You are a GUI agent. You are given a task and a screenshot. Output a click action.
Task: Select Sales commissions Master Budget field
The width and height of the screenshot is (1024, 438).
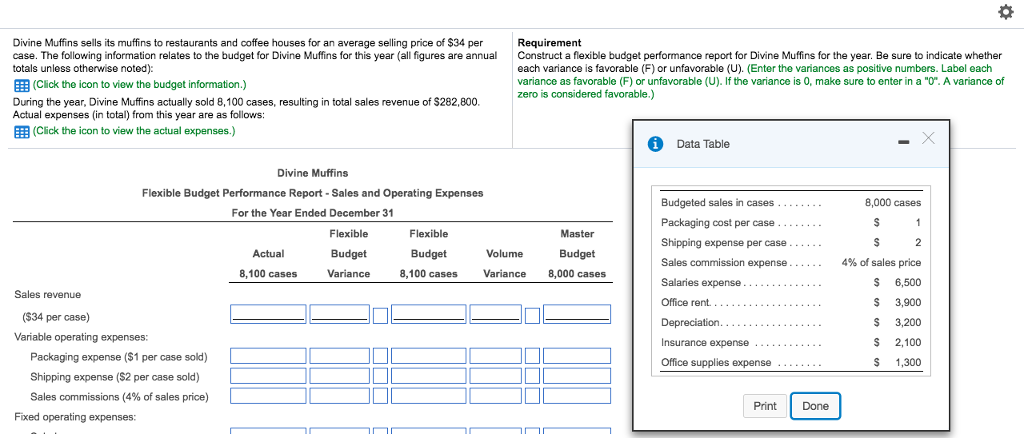[577, 396]
